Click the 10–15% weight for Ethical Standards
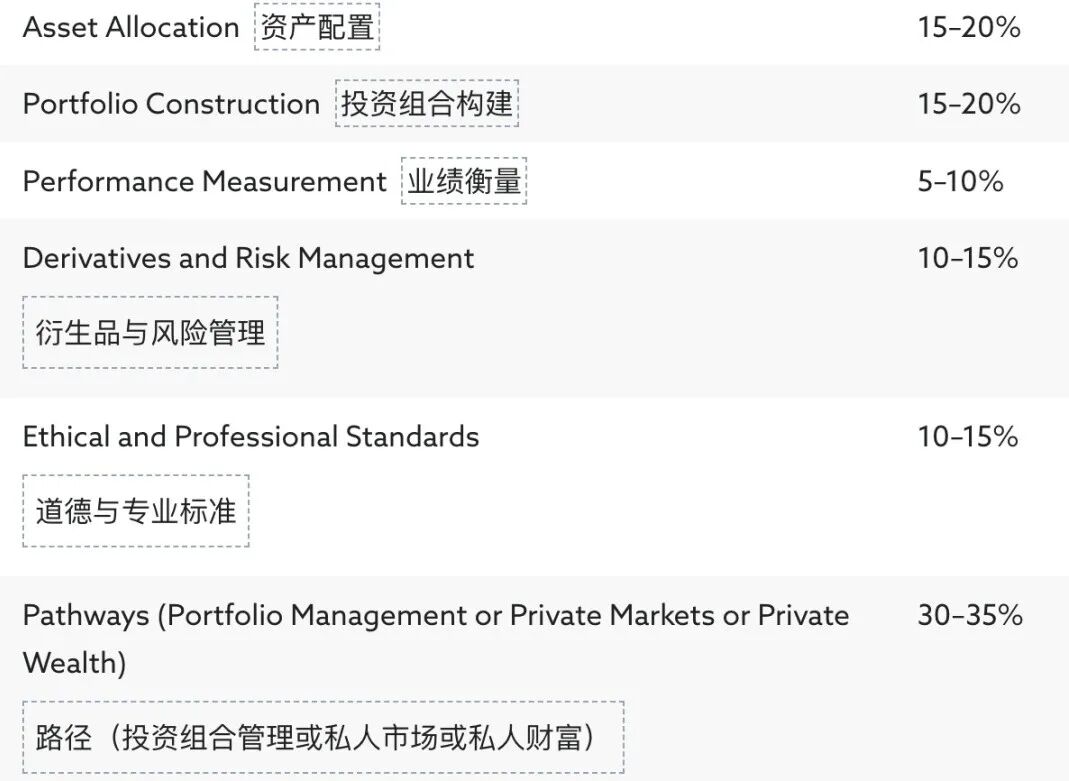 coord(968,437)
